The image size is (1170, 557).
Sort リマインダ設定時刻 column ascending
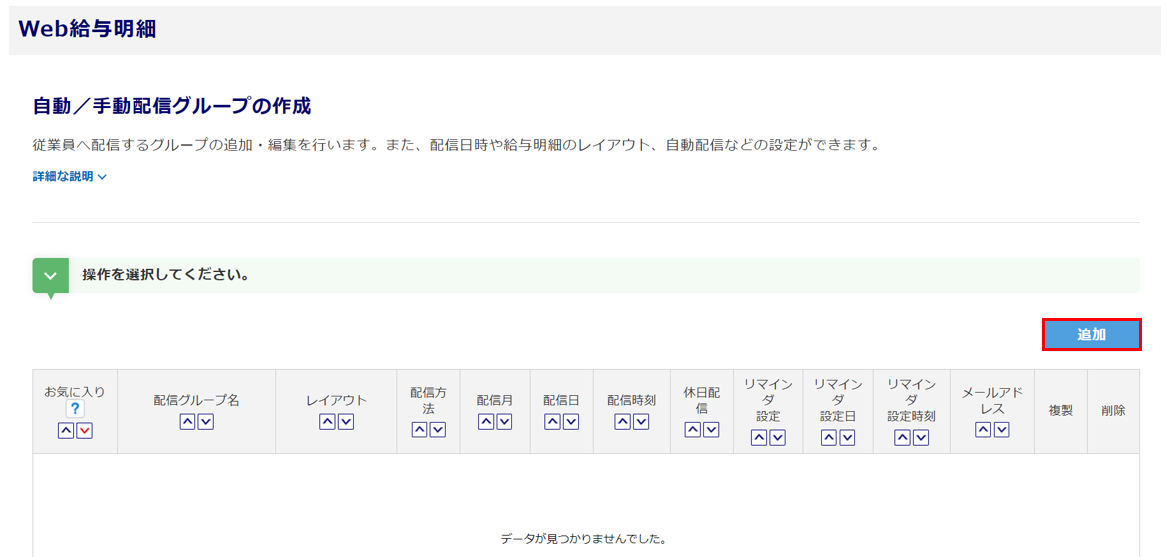(x=902, y=438)
